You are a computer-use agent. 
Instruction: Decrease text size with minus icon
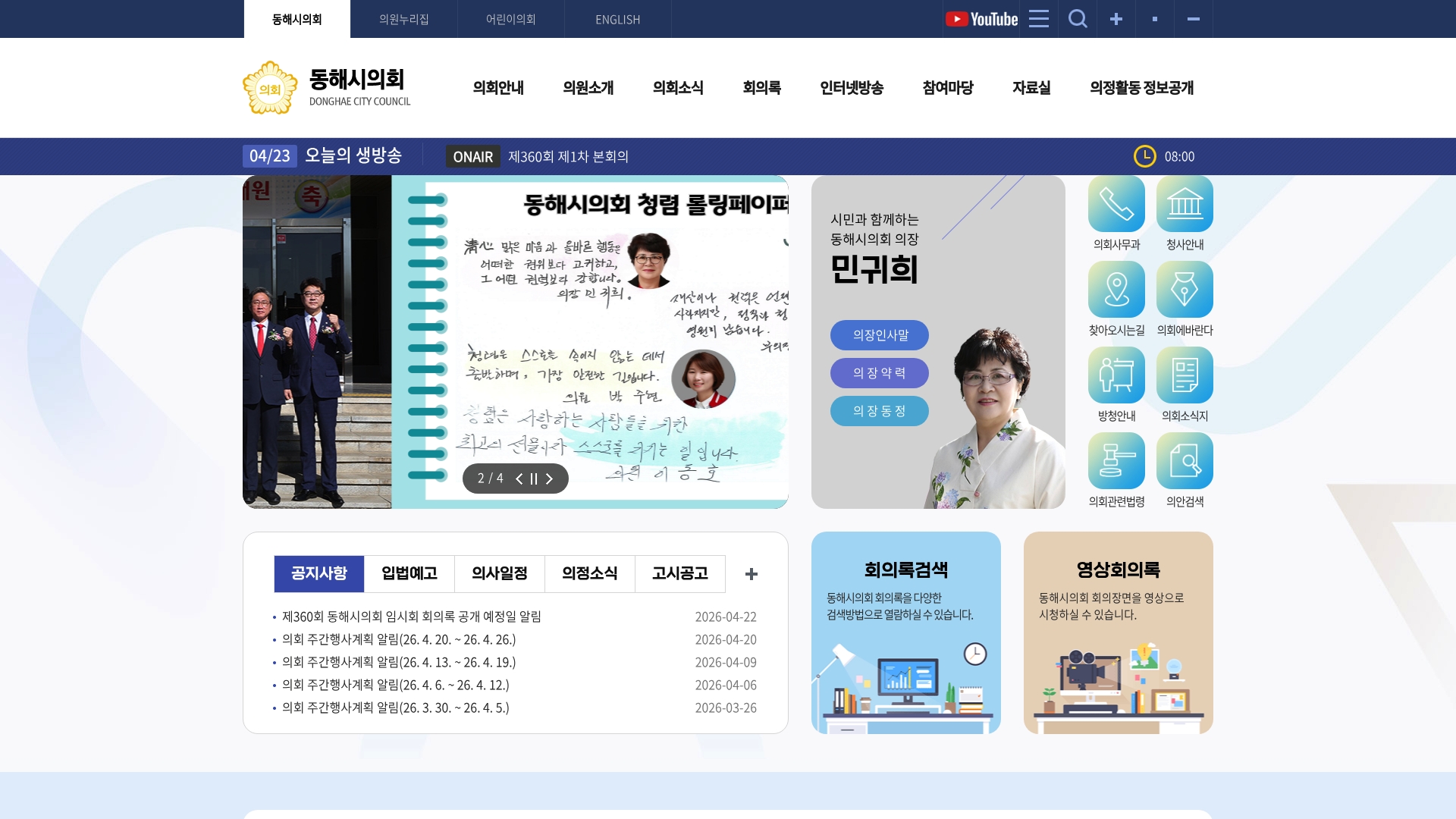1194,19
